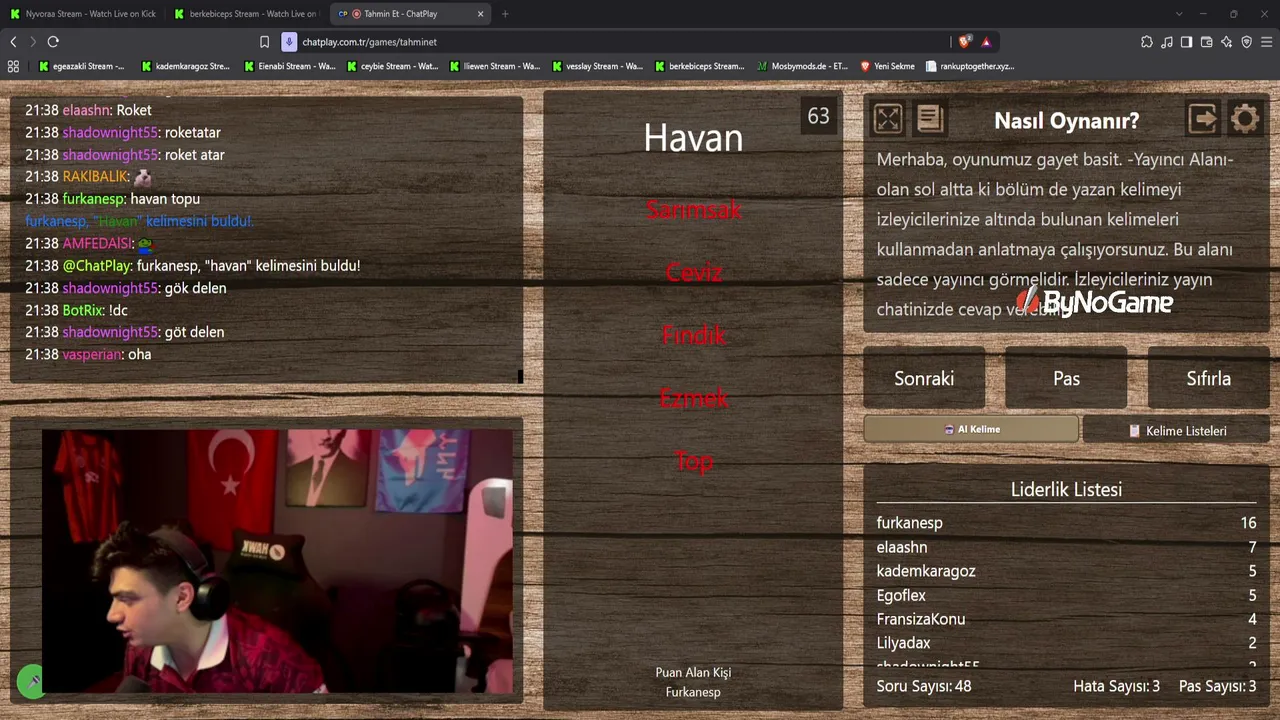Image resolution: width=1280 pixels, height=720 pixels.
Task: Click the forbidden word "Sarımsak"
Action: pos(693,210)
